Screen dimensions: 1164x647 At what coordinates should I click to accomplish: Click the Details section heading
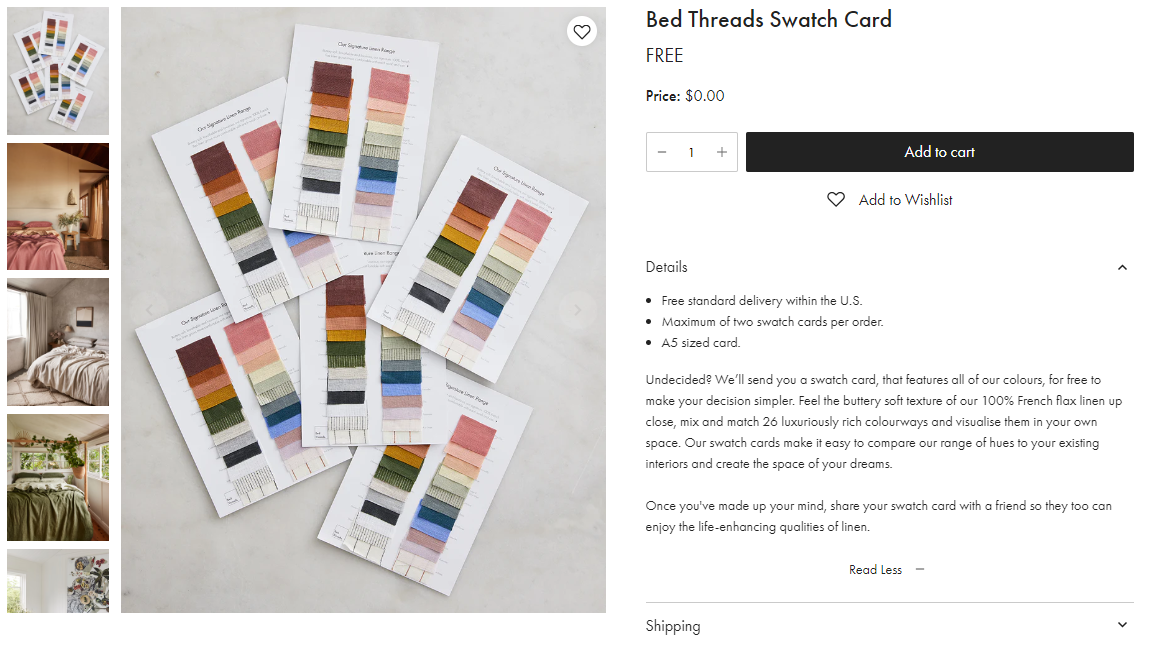pos(667,267)
